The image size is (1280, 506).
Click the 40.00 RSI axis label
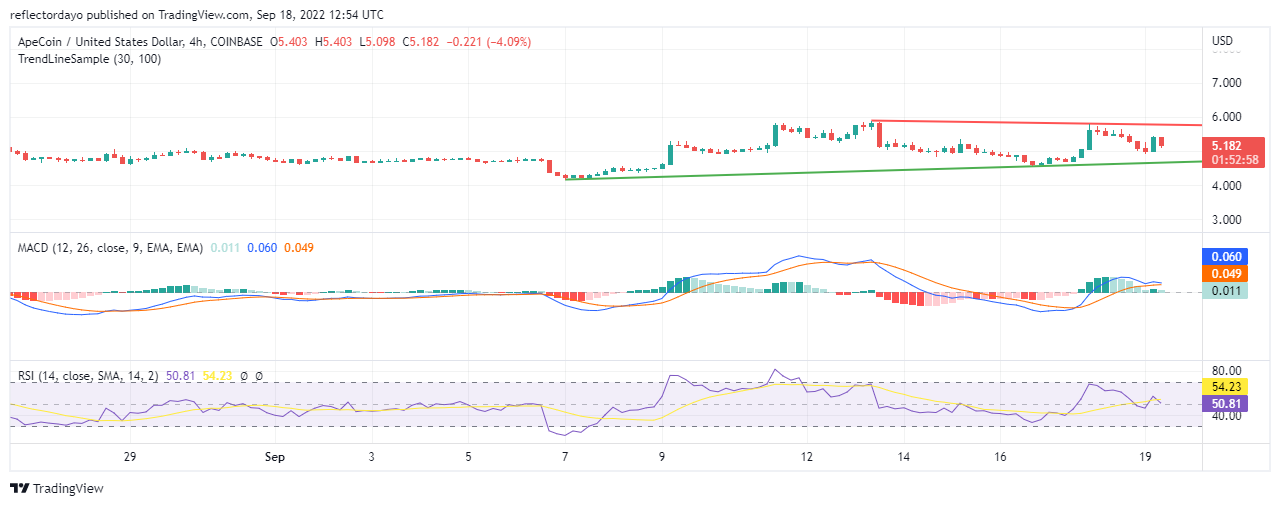point(1227,416)
